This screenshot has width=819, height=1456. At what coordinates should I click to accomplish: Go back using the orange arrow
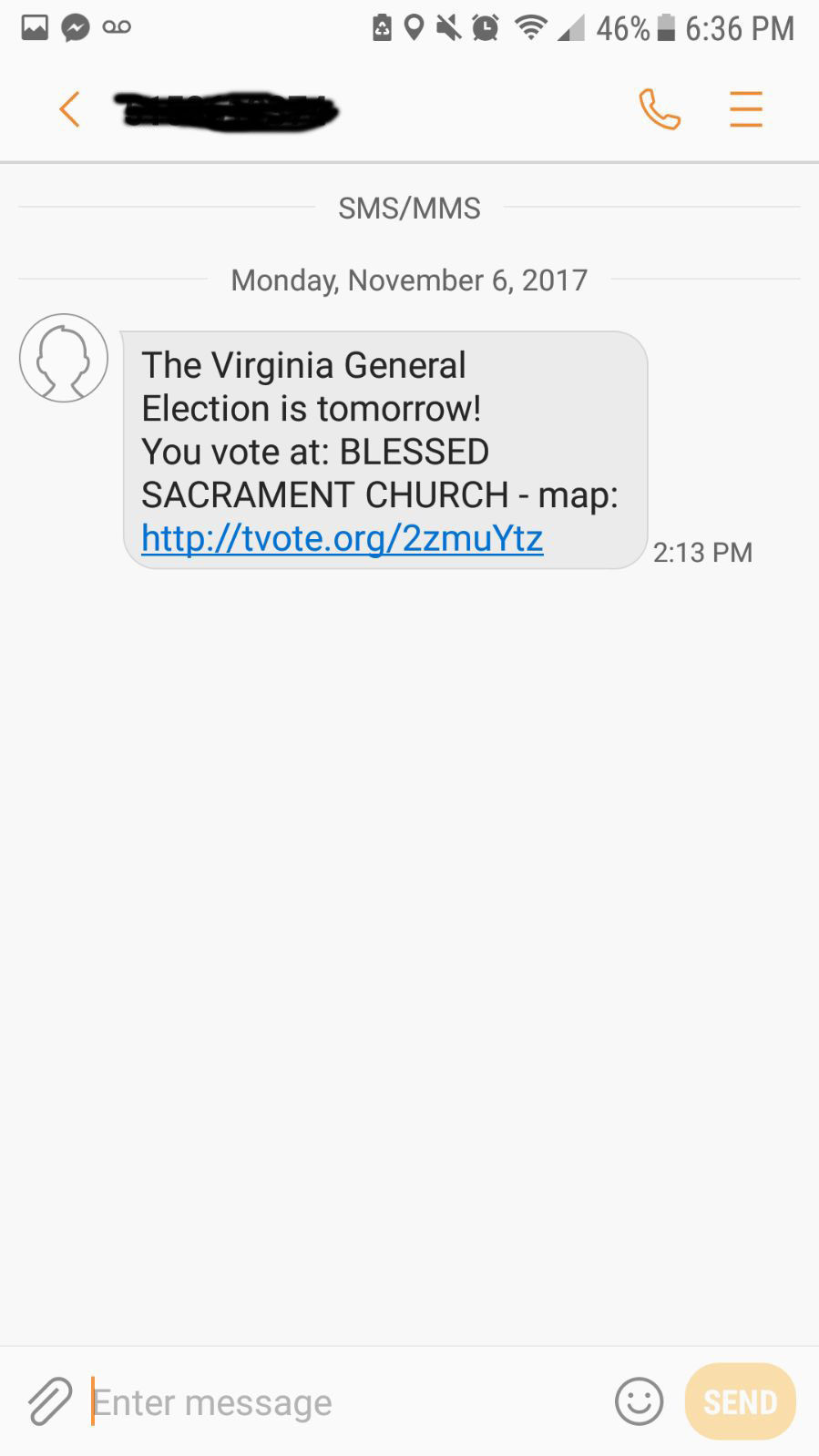point(69,110)
